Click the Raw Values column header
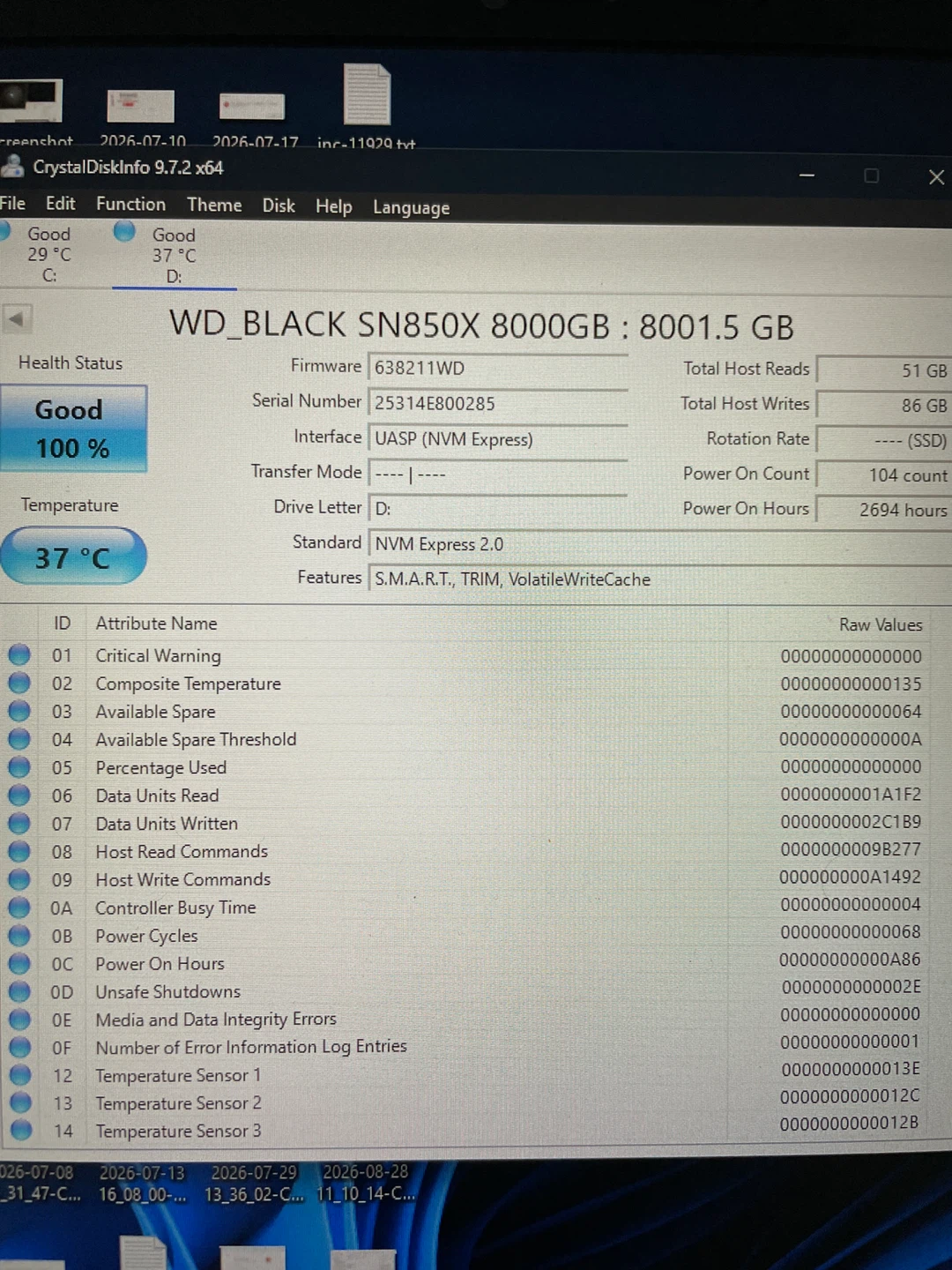The image size is (952, 1270). tap(881, 624)
